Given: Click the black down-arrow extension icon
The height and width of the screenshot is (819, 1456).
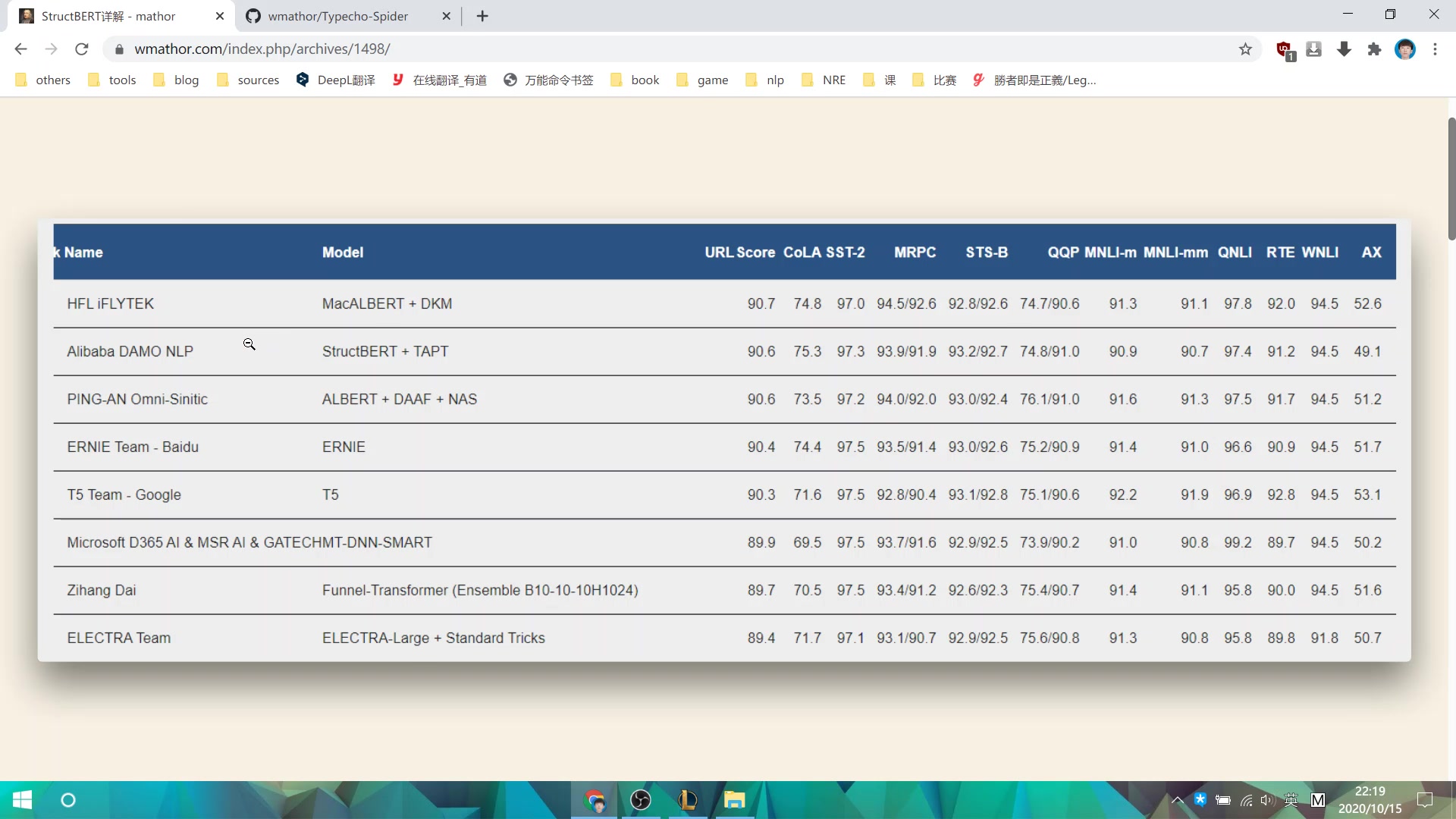Looking at the screenshot, I should tap(1345, 49).
